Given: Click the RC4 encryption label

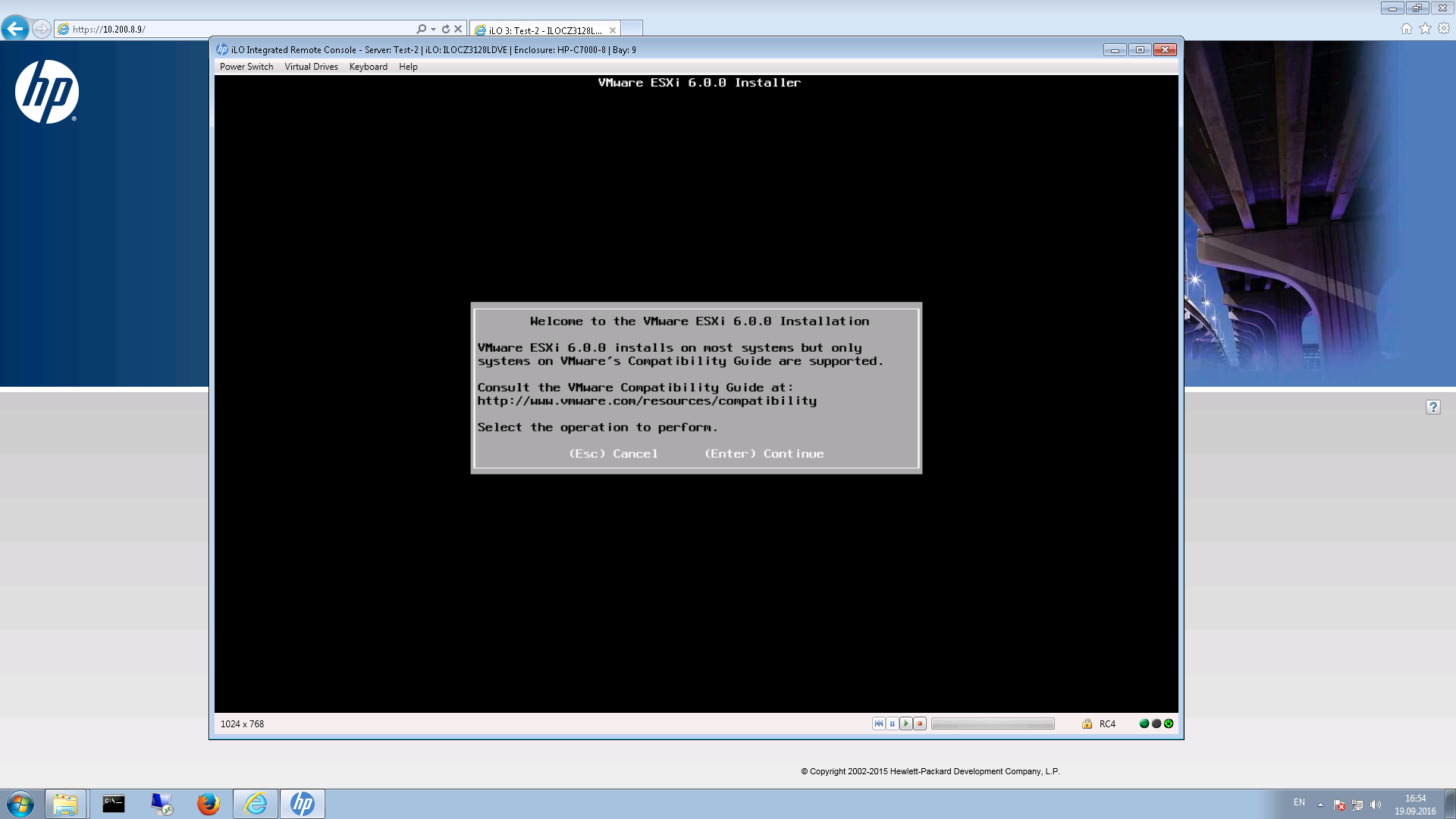Looking at the screenshot, I should (x=1107, y=724).
